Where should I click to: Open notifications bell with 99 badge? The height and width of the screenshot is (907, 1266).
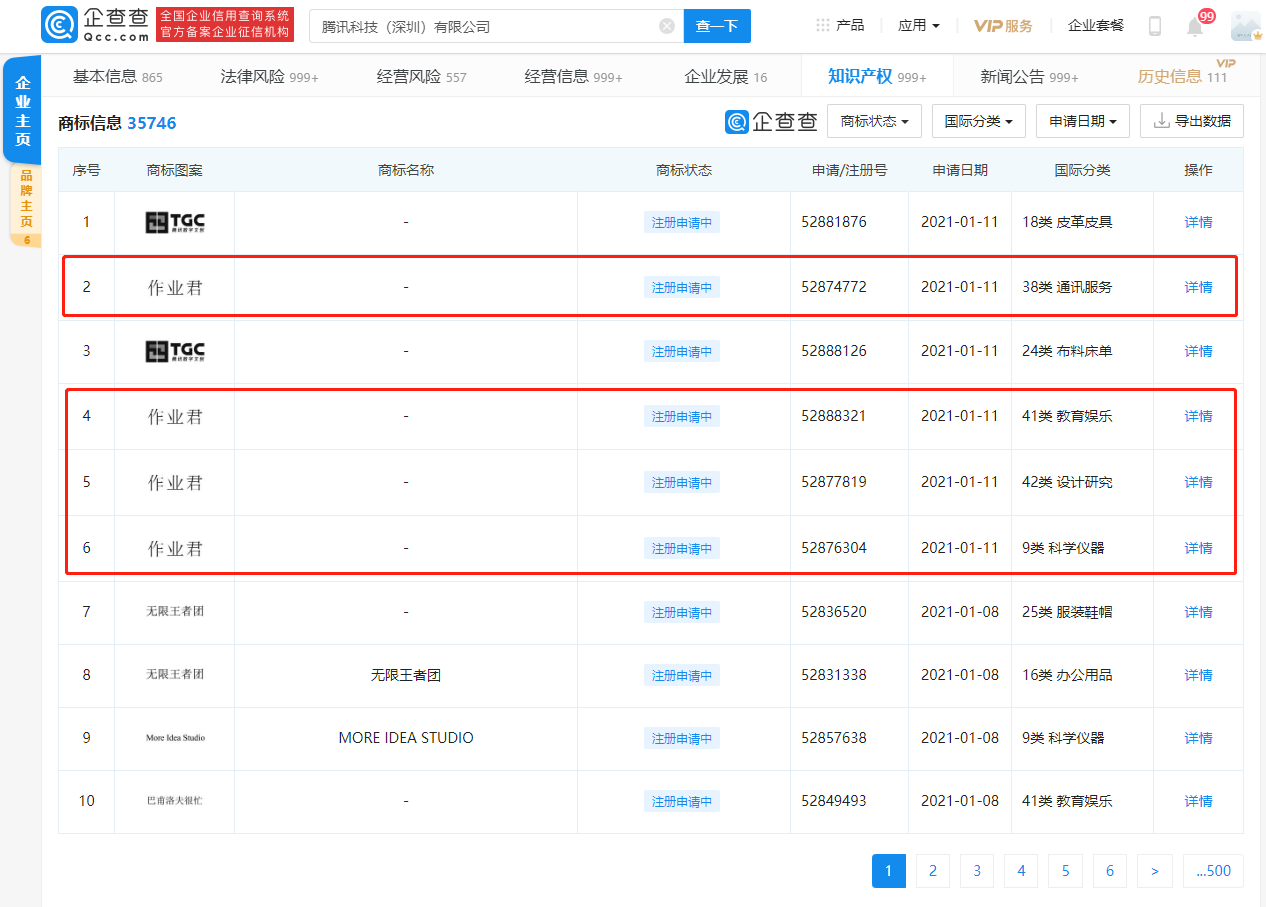[x=1196, y=25]
